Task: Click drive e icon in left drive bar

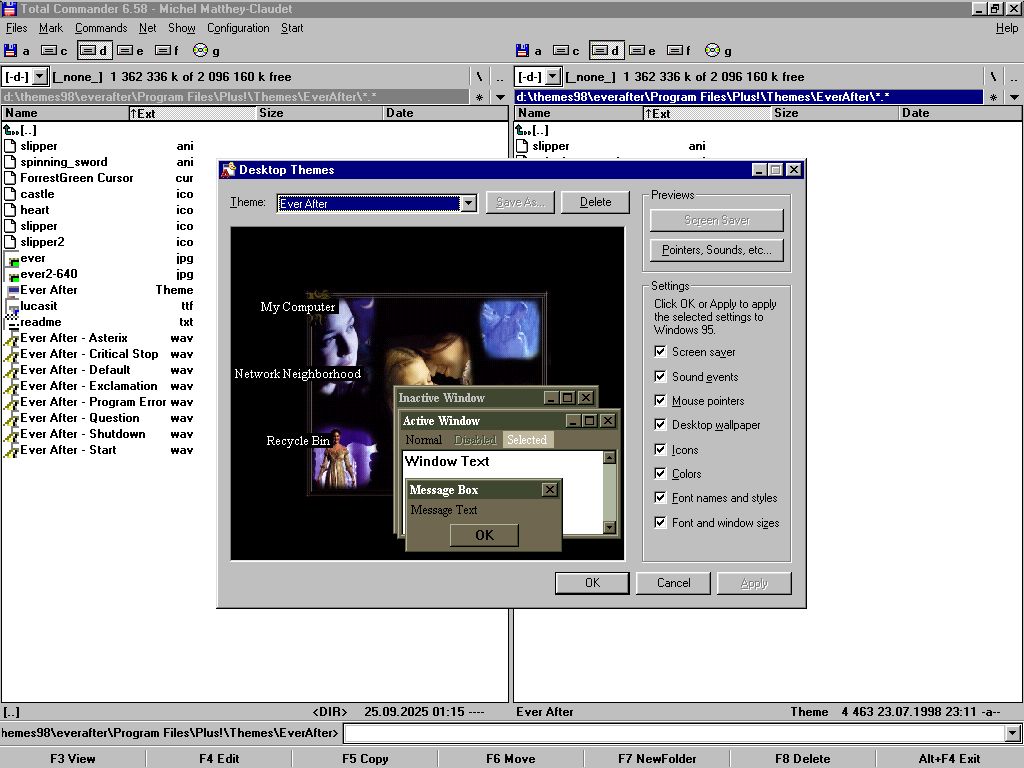Action: tap(125, 51)
